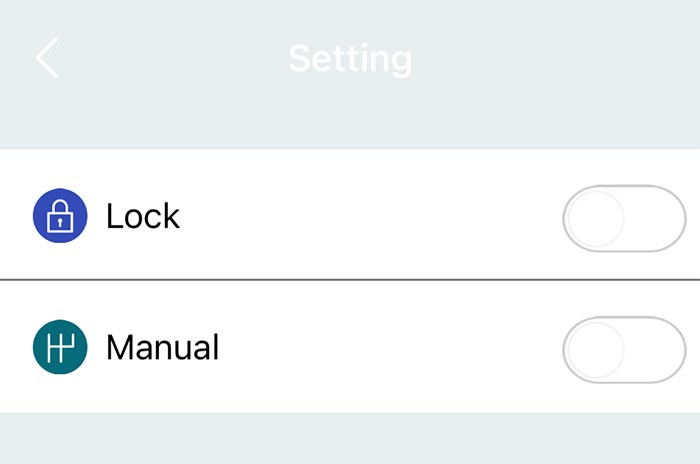Select the Manual settings row
The width and height of the screenshot is (700, 464).
point(350,347)
